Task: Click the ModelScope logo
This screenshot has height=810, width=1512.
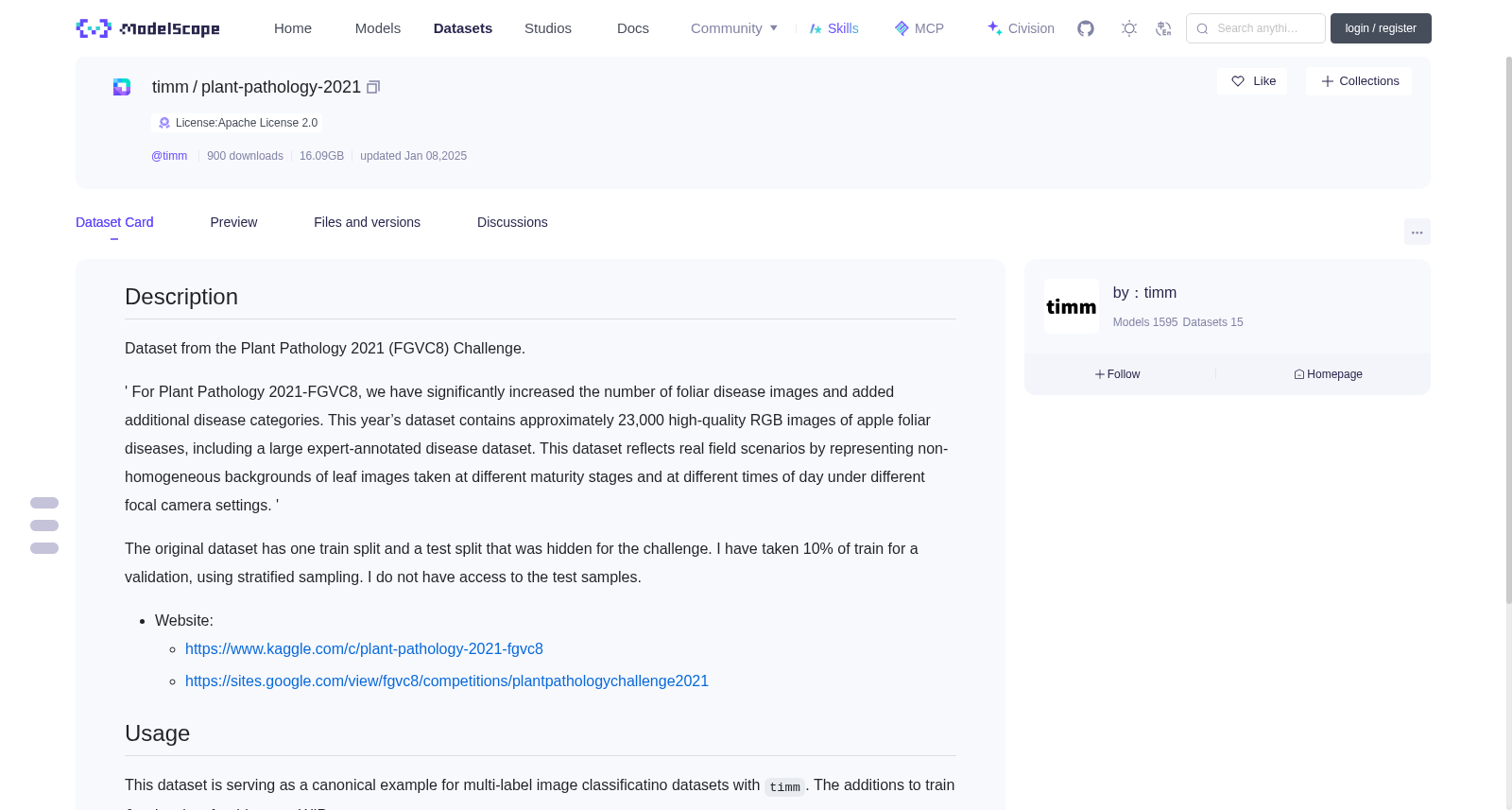Action: 147,28
